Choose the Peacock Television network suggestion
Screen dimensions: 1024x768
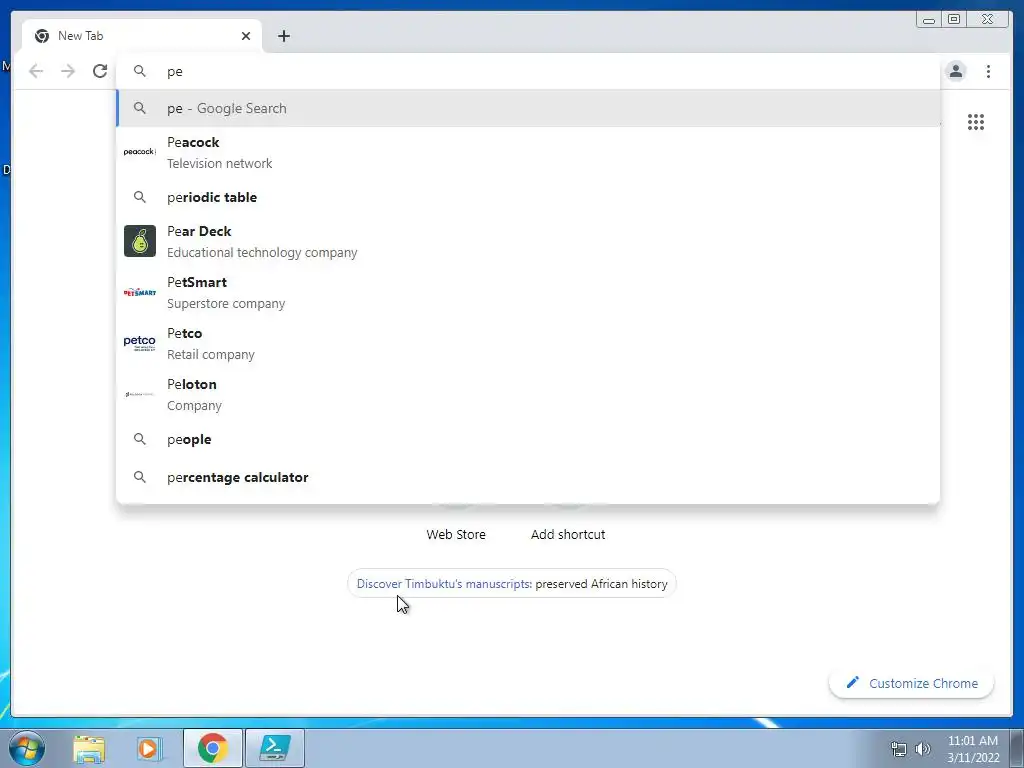coord(528,152)
